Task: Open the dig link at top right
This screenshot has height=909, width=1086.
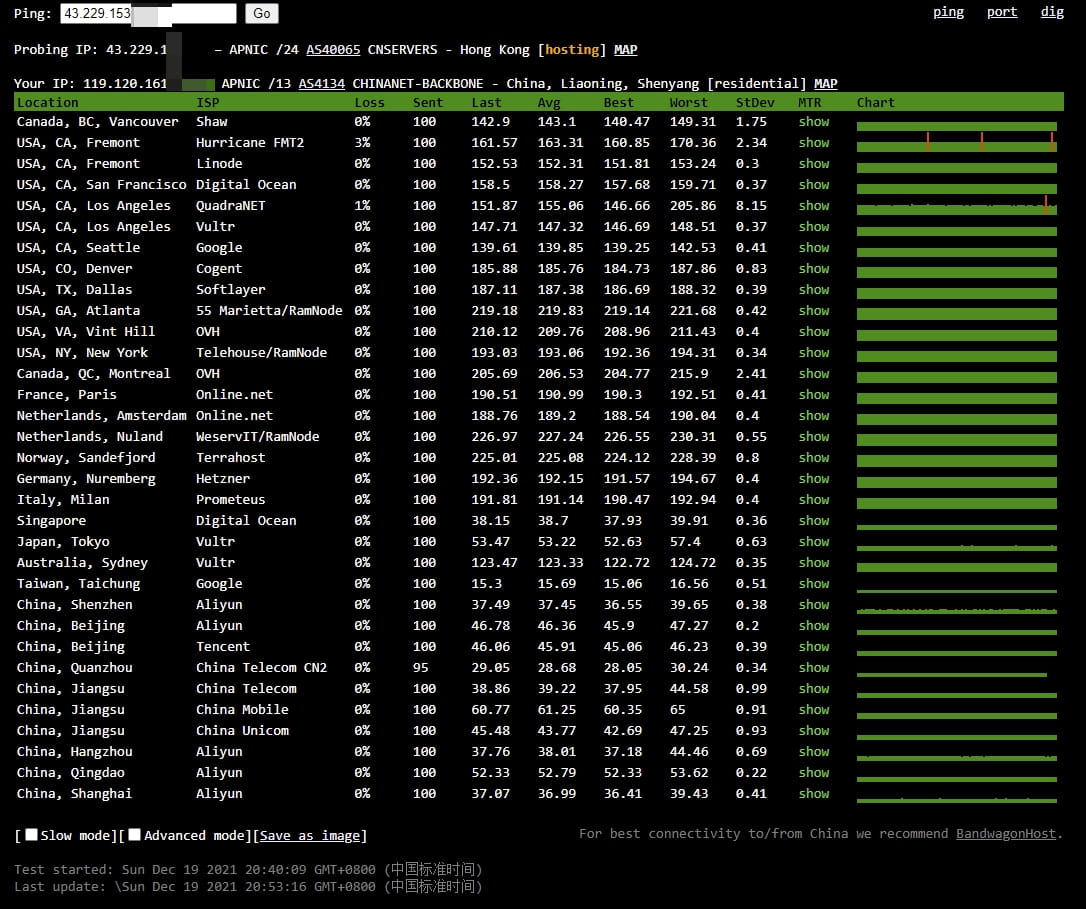Action: click(1052, 12)
